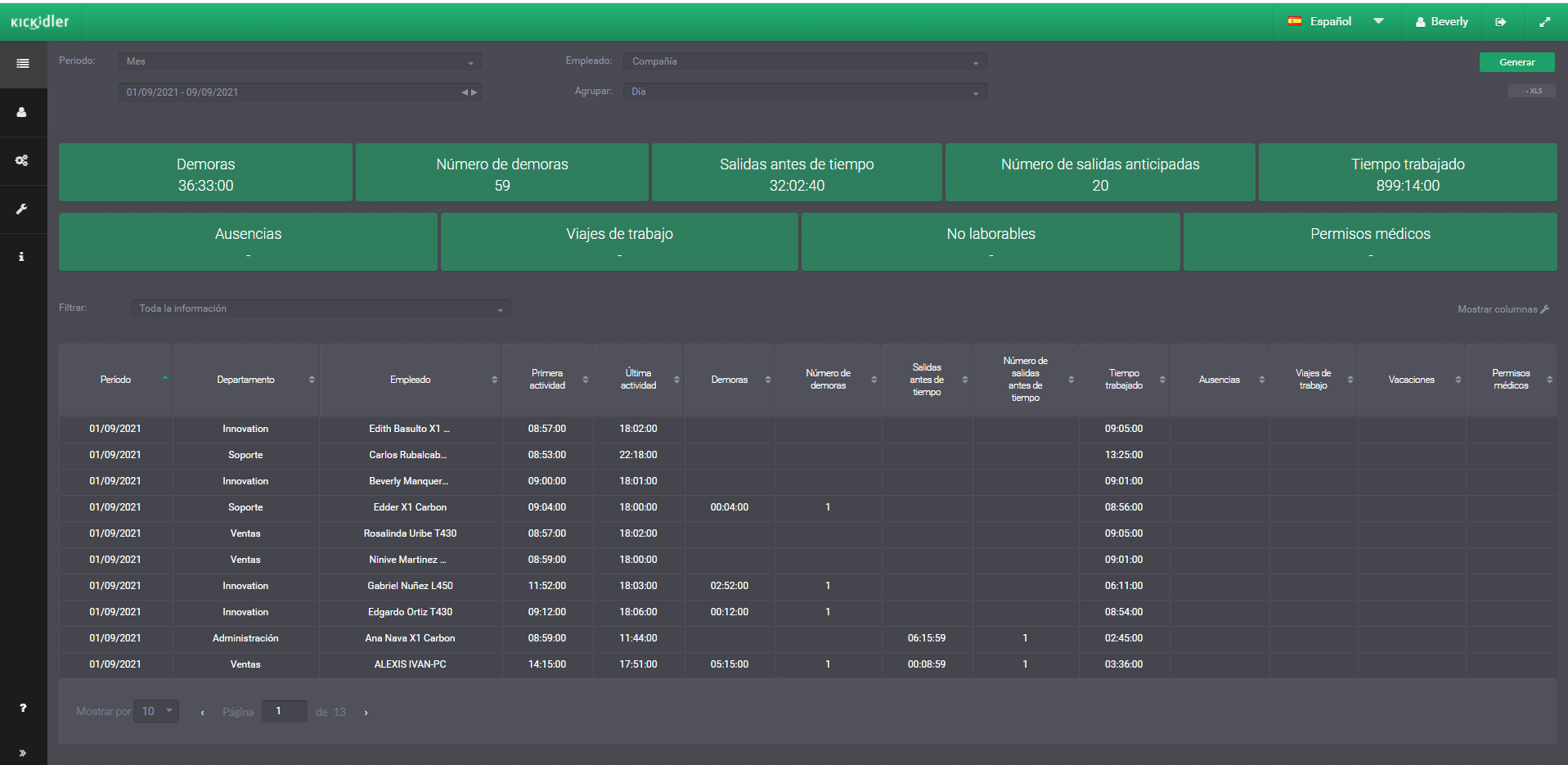The height and width of the screenshot is (765, 1568).
Task: Click the Viajes de trabajo card
Action: tap(619, 242)
